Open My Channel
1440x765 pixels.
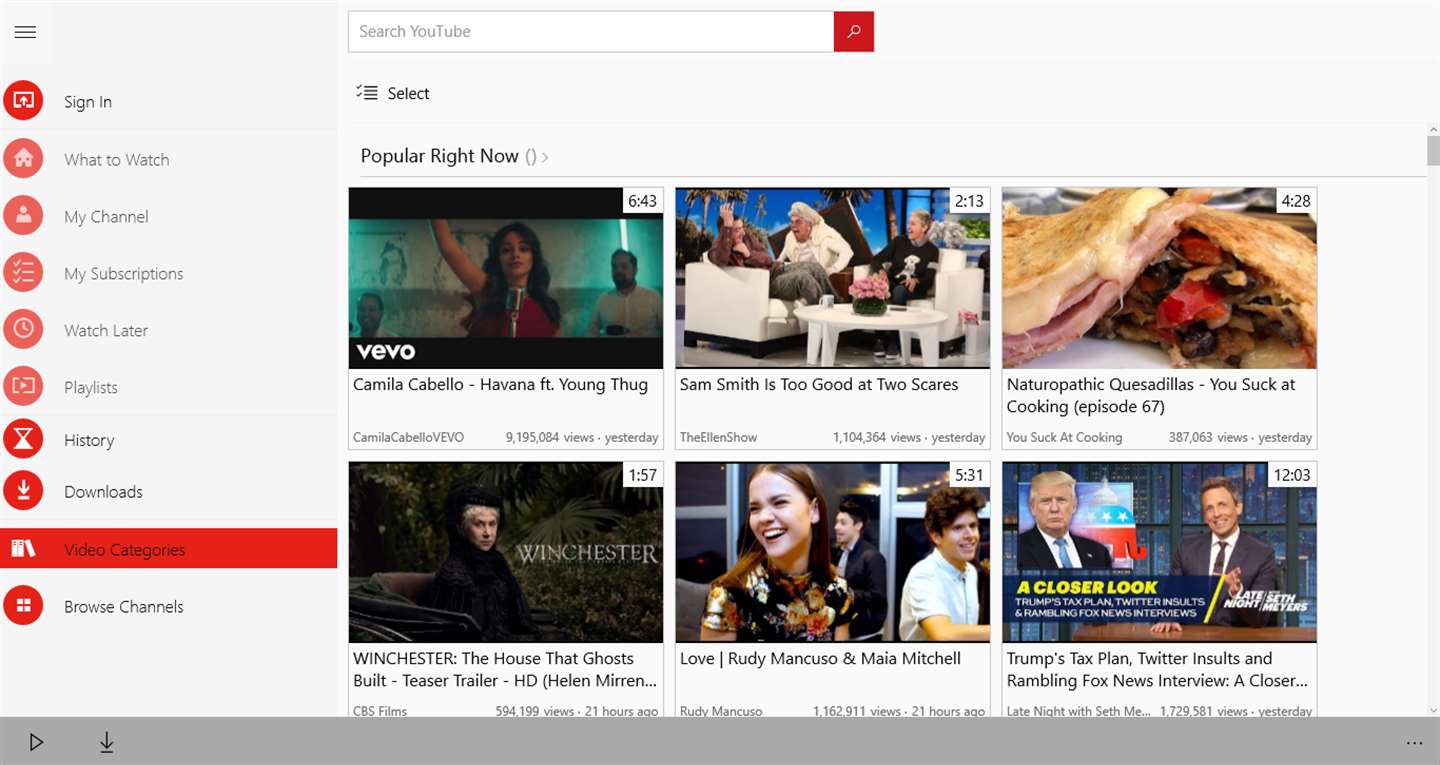pyautogui.click(x=168, y=216)
